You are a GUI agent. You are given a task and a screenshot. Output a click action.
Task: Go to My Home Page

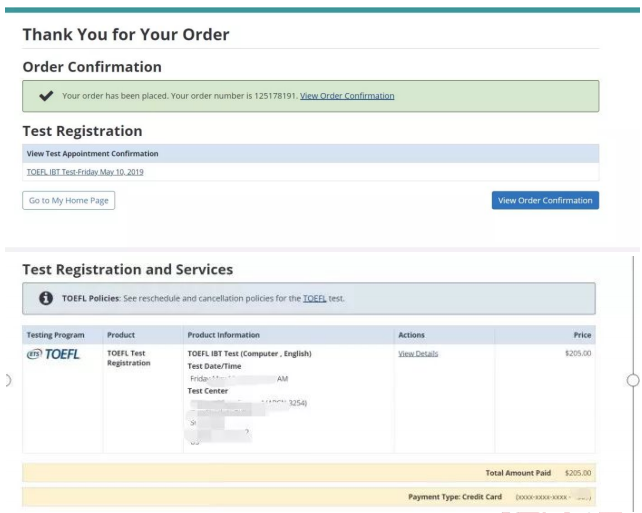click(68, 200)
